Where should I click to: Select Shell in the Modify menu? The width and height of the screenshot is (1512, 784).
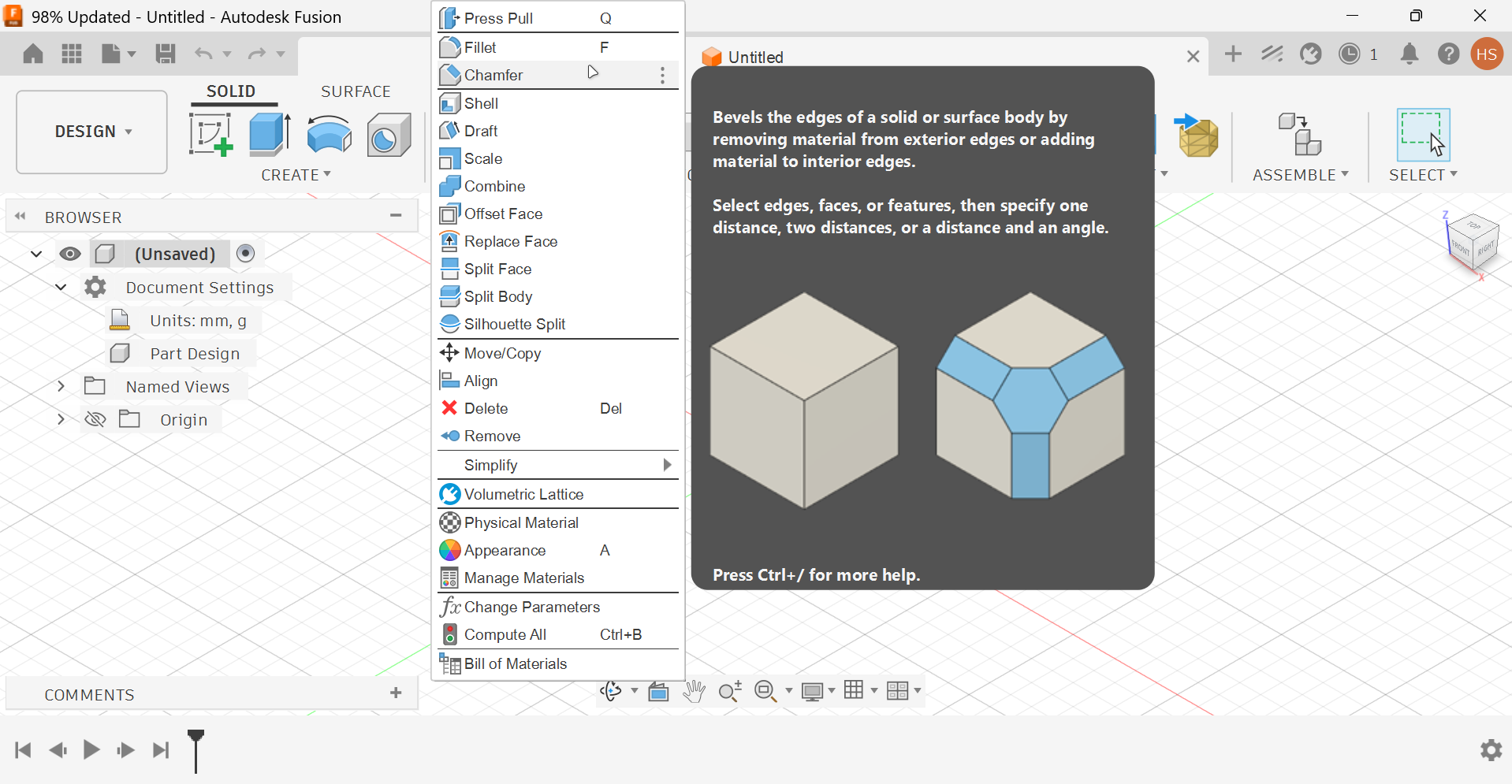coord(558,103)
